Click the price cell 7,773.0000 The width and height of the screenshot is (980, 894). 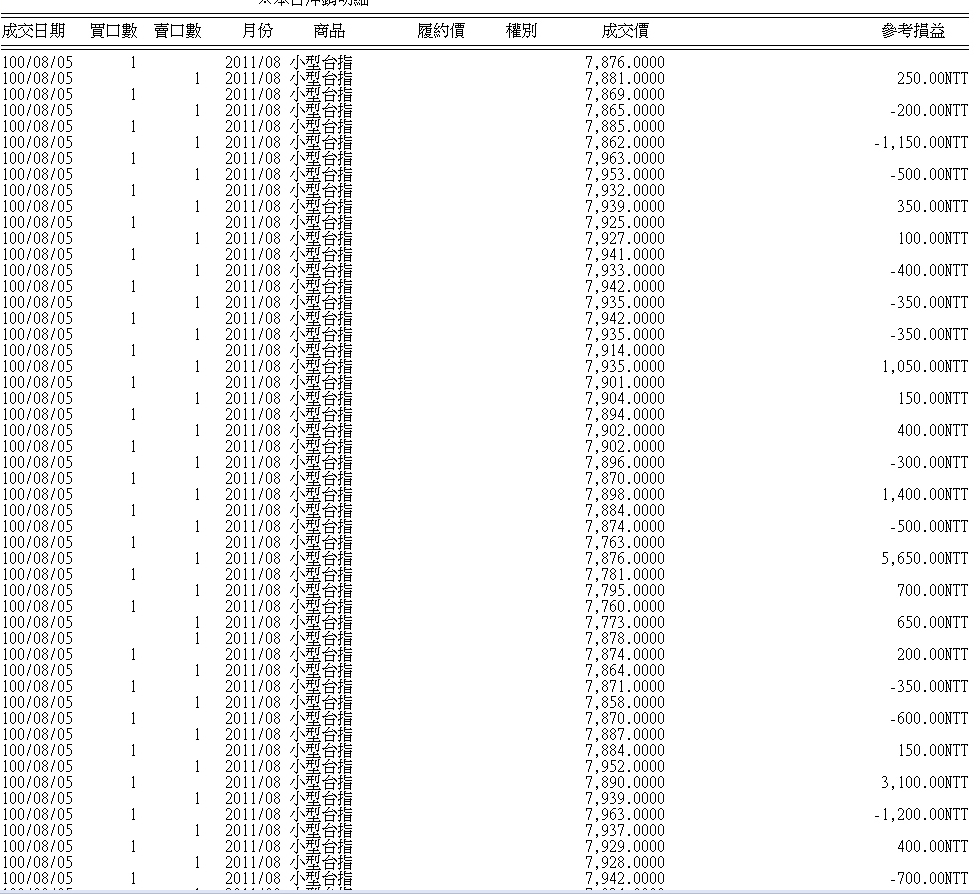625,623
